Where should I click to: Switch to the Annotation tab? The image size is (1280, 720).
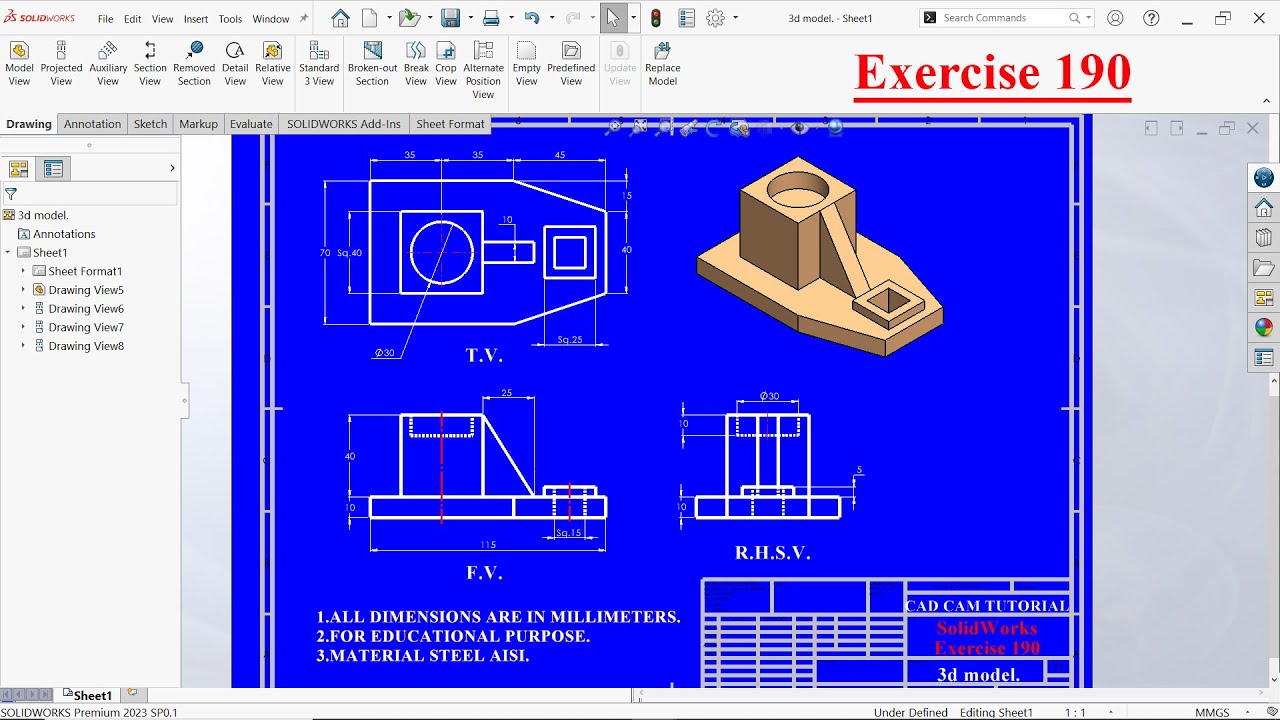coord(92,124)
